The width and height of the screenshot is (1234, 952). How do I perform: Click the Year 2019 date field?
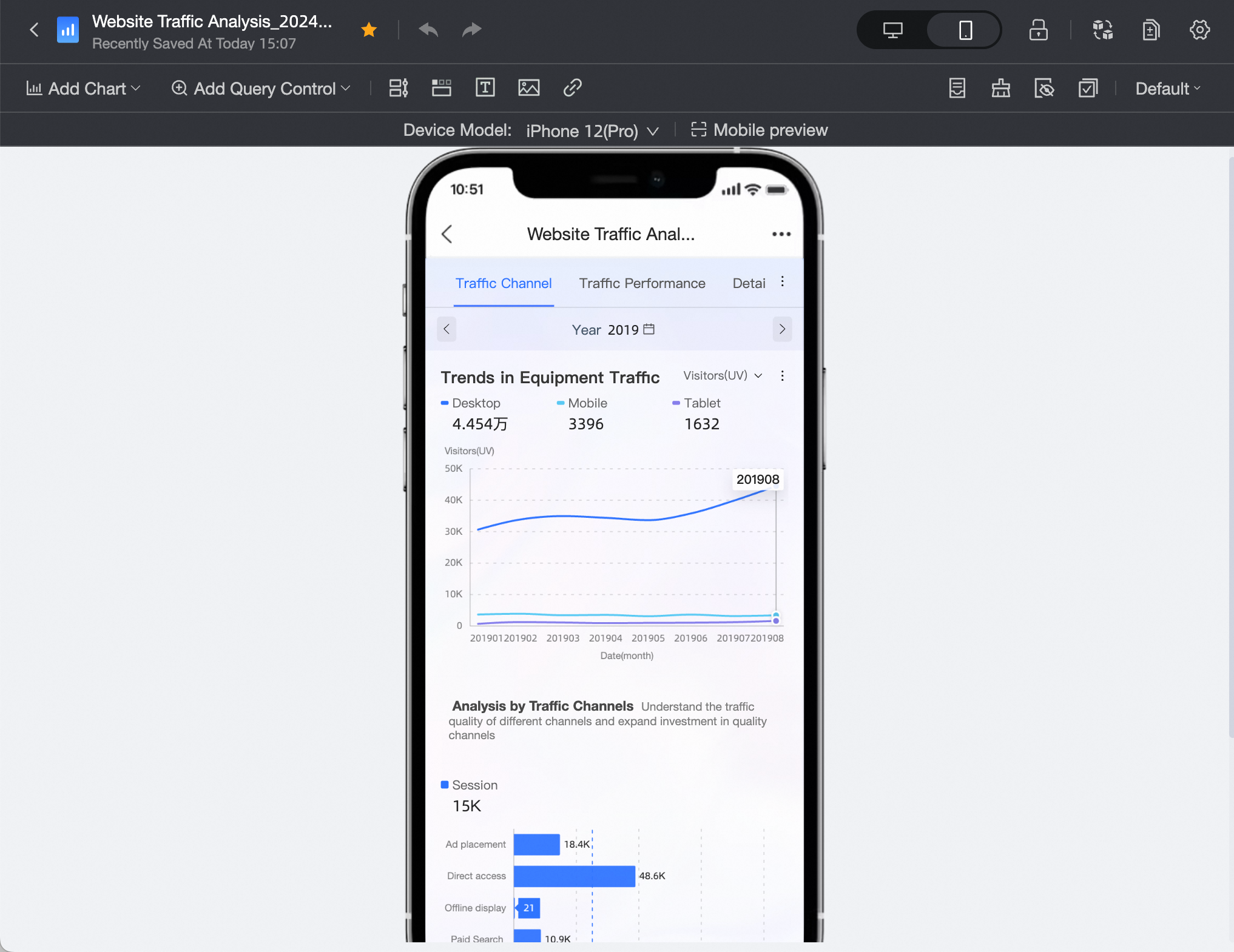coord(613,330)
